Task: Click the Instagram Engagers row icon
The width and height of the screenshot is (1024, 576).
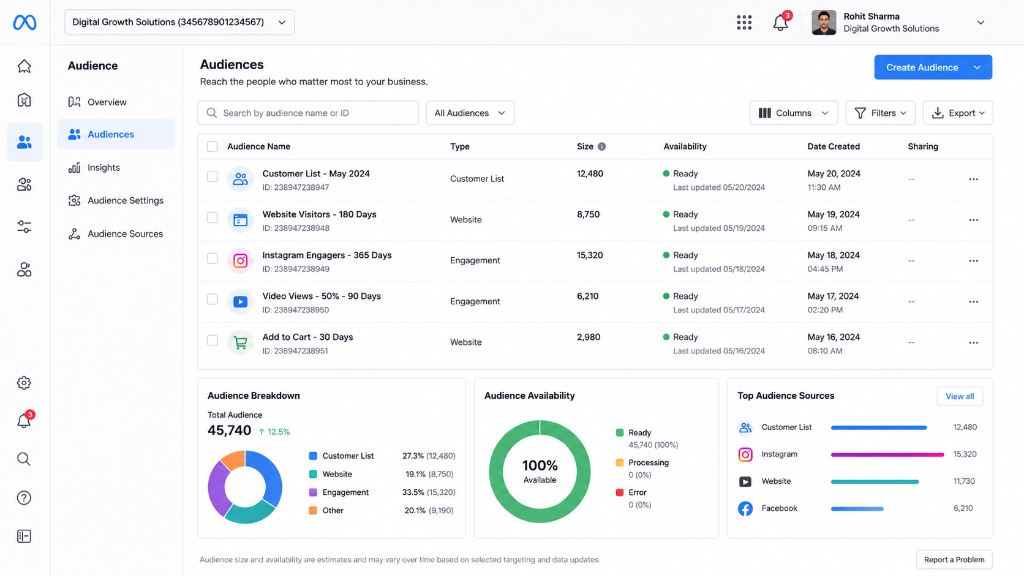Action: pos(240,261)
